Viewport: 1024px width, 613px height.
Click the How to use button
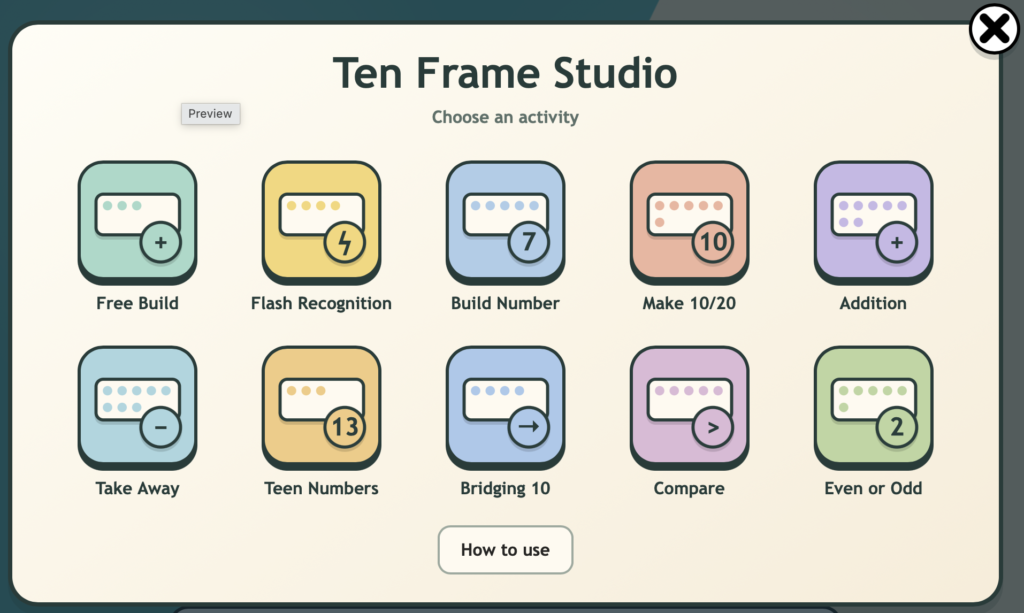click(505, 550)
